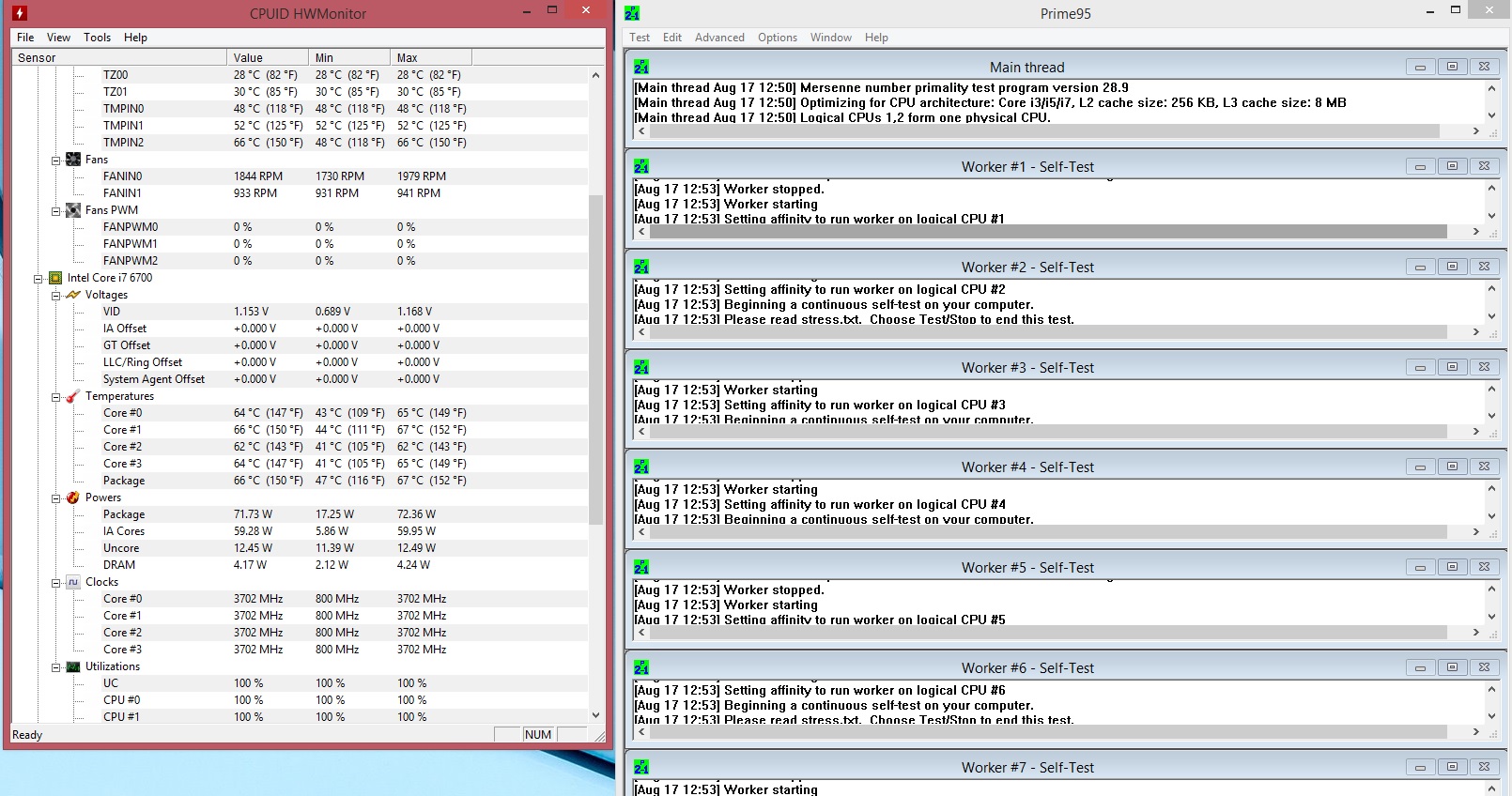Minimize the Worker #5 child window
1512x796 pixels.
pyautogui.click(x=1420, y=567)
